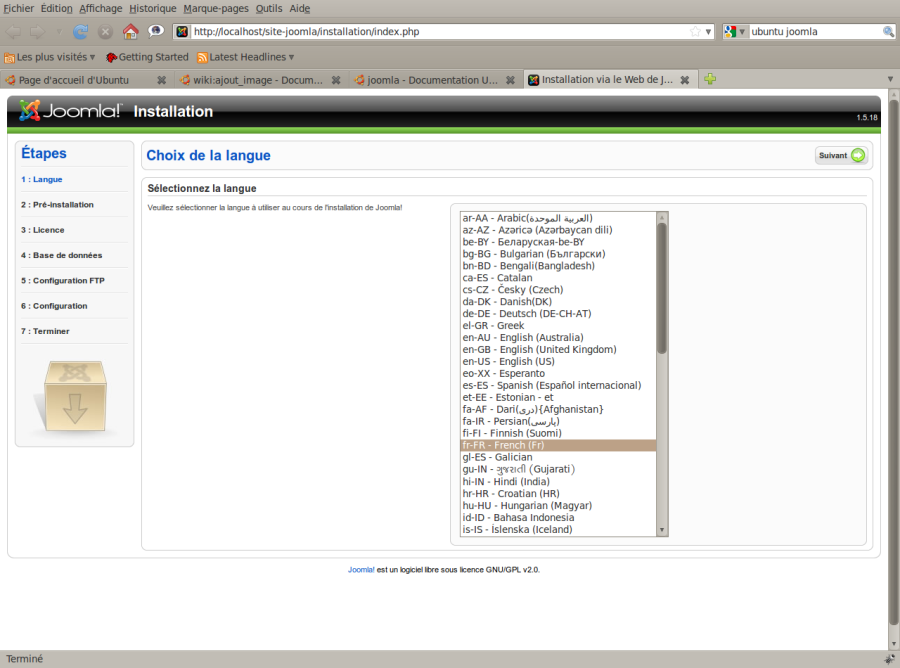Click the language list scroll-up arrow
The width and height of the screenshot is (900, 668).
point(662,218)
